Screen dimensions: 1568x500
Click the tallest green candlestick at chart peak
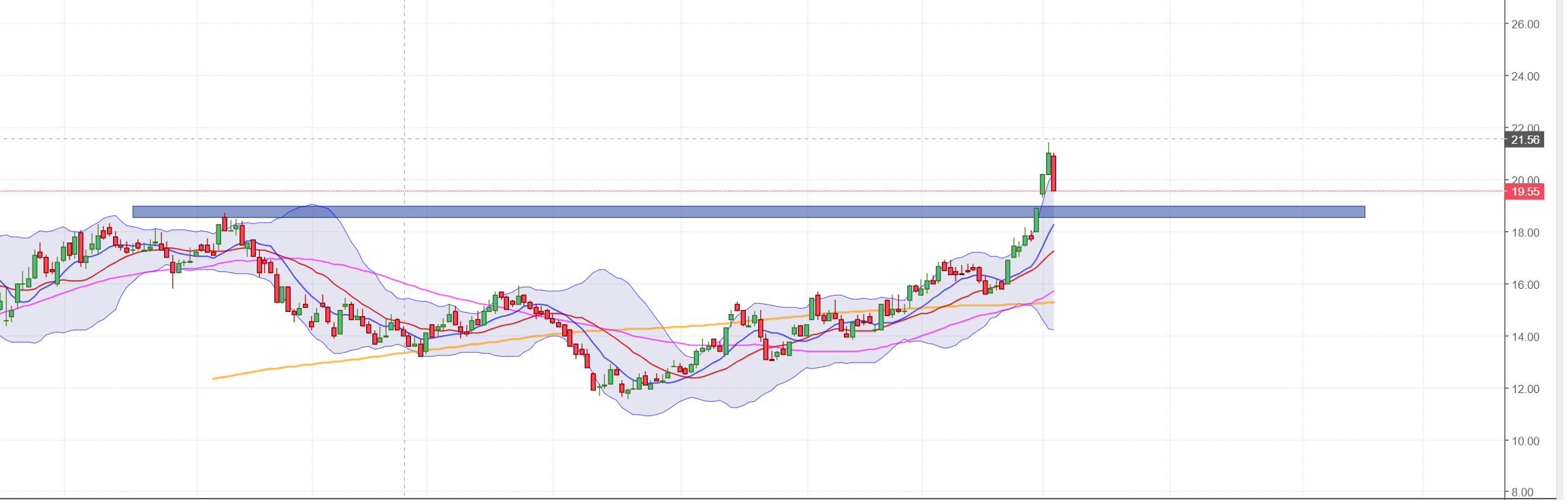pyautogui.click(x=1049, y=163)
